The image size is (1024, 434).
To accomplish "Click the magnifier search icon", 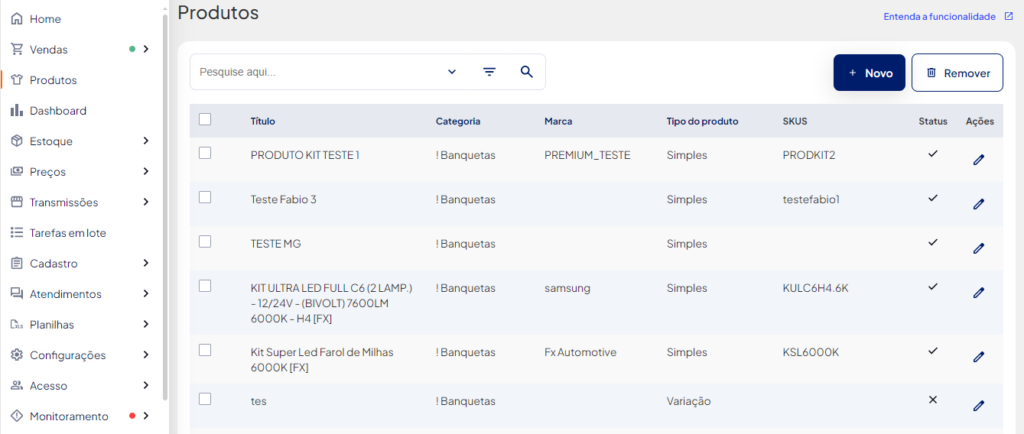I will click(x=526, y=72).
